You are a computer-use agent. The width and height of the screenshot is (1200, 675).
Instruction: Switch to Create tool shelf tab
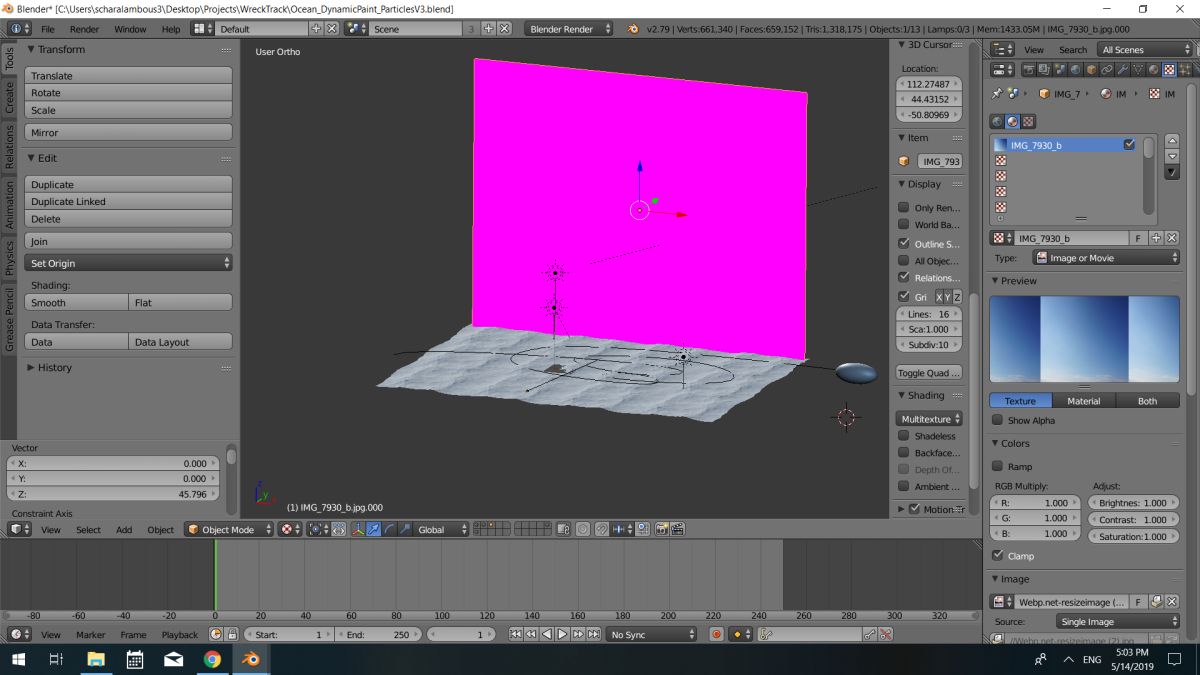9,98
